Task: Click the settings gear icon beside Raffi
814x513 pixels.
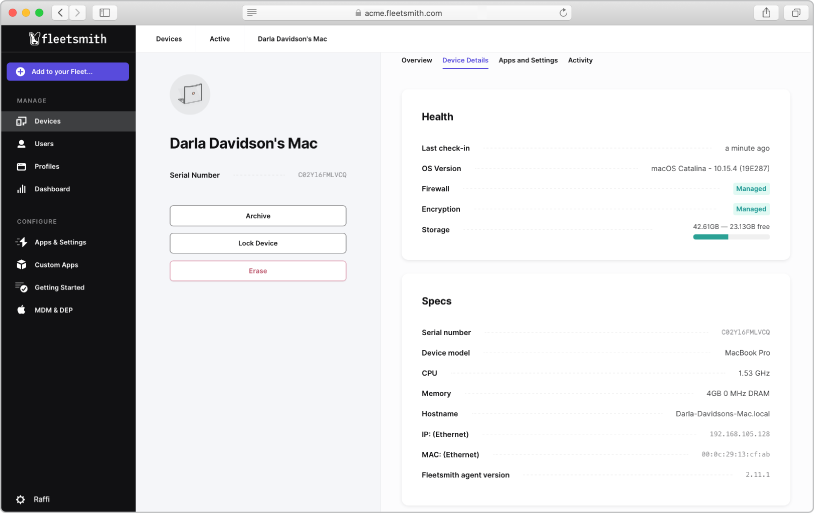Action: (20, 500)
